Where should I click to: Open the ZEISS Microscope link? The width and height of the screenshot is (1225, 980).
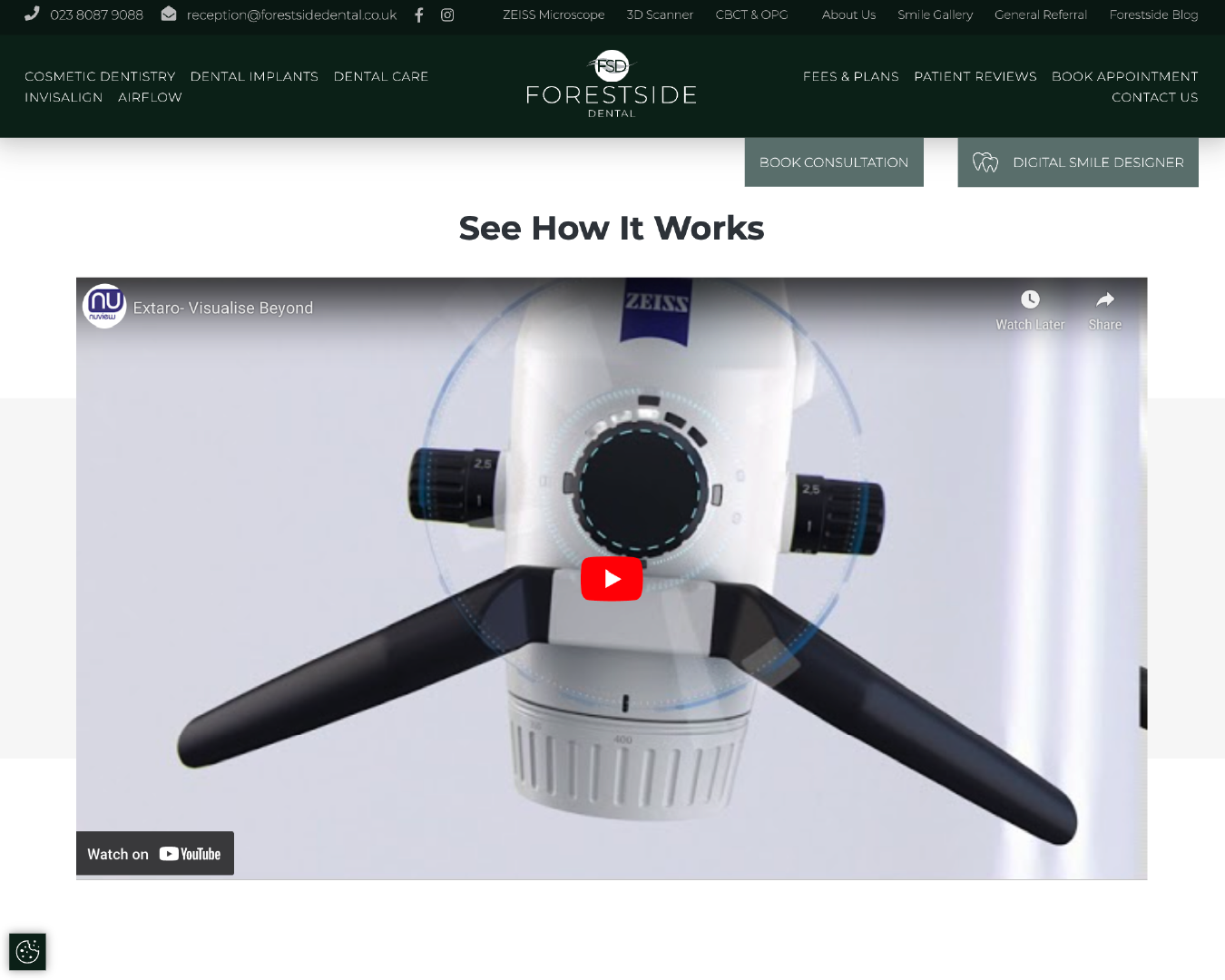(554, 15)
